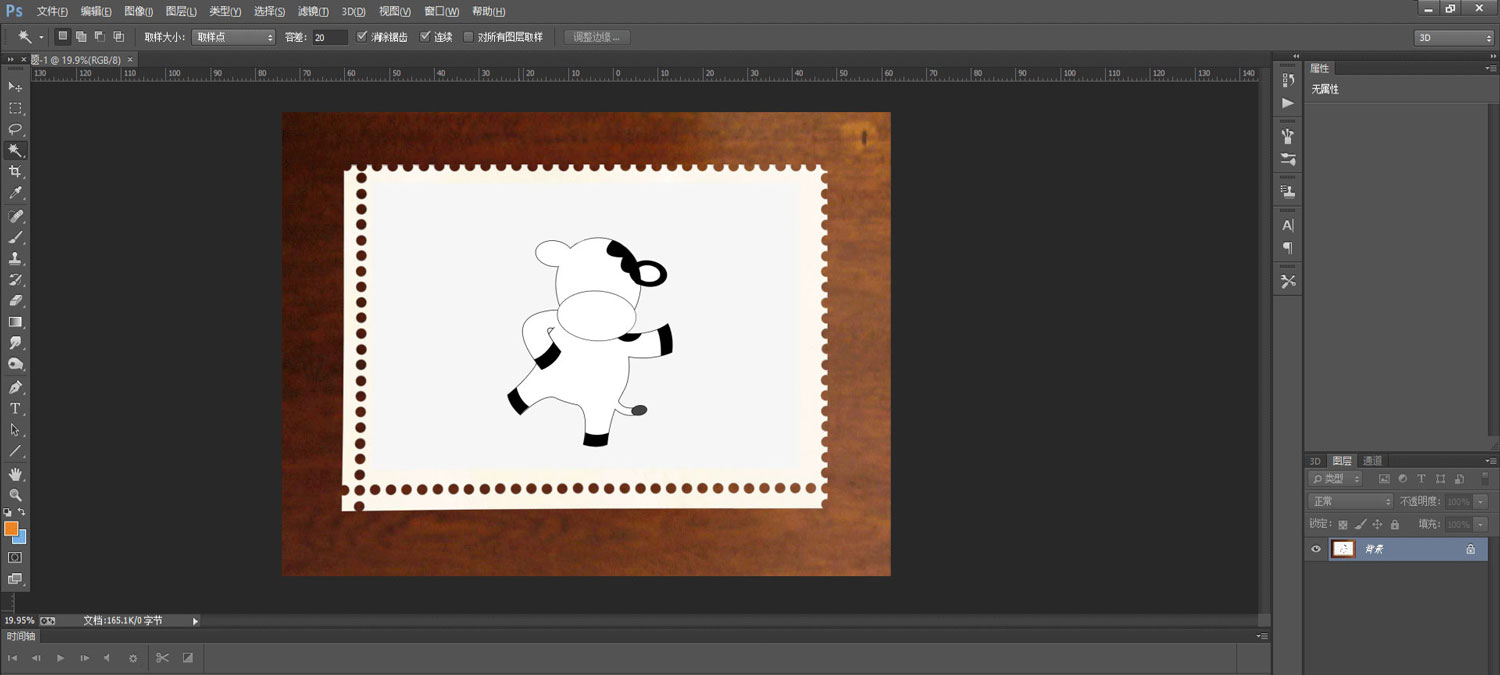Open the 滤镜 menu
This screenshot has height=675, width=1500.
(313, 11)
